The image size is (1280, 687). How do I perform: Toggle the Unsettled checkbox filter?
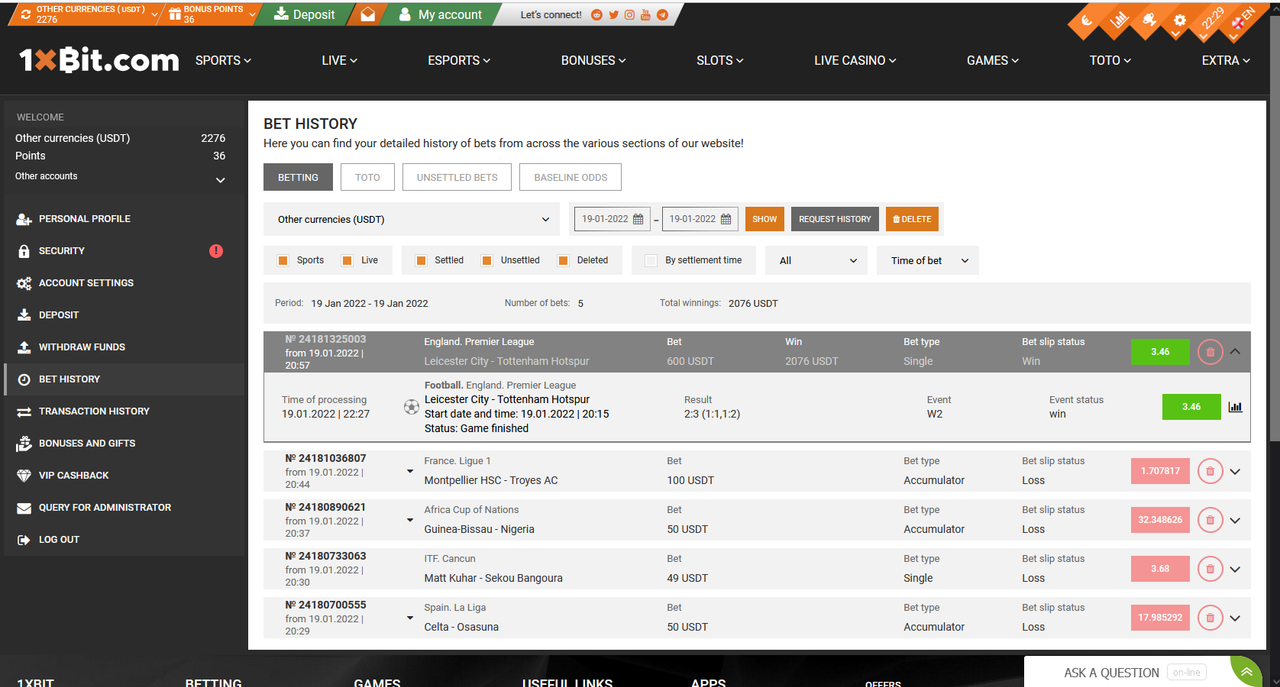(x=487, y=260)
